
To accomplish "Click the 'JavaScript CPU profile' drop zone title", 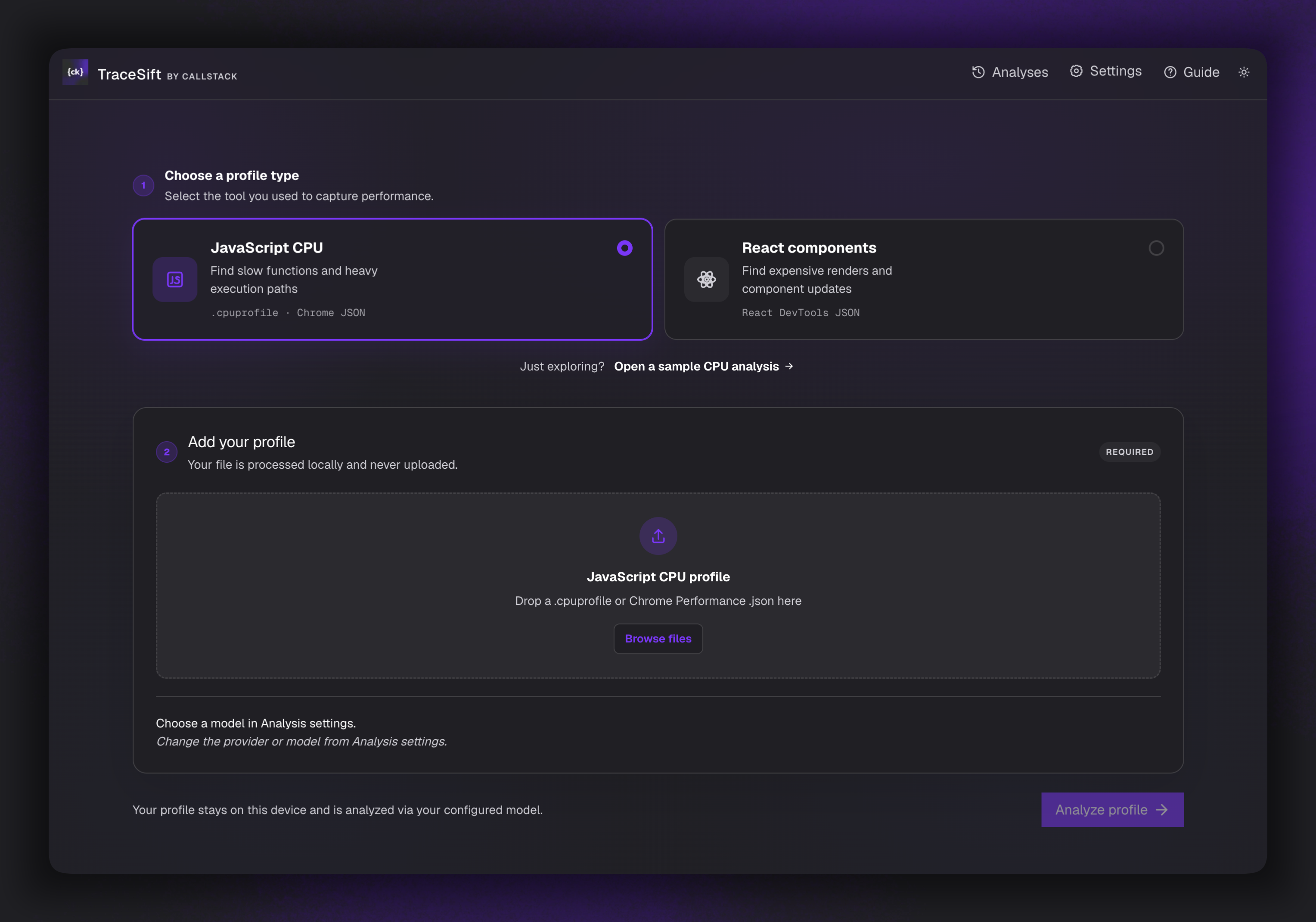I will point(658,577).
